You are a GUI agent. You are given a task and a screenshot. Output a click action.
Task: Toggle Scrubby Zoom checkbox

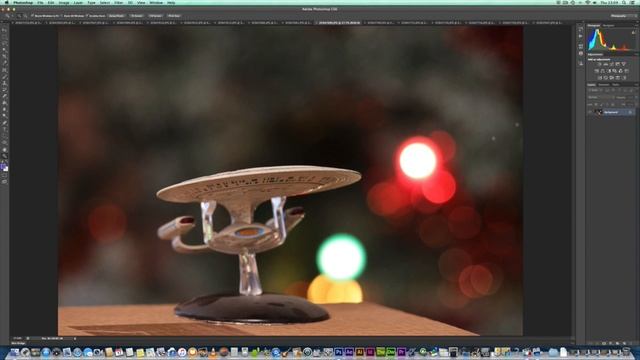87,16
